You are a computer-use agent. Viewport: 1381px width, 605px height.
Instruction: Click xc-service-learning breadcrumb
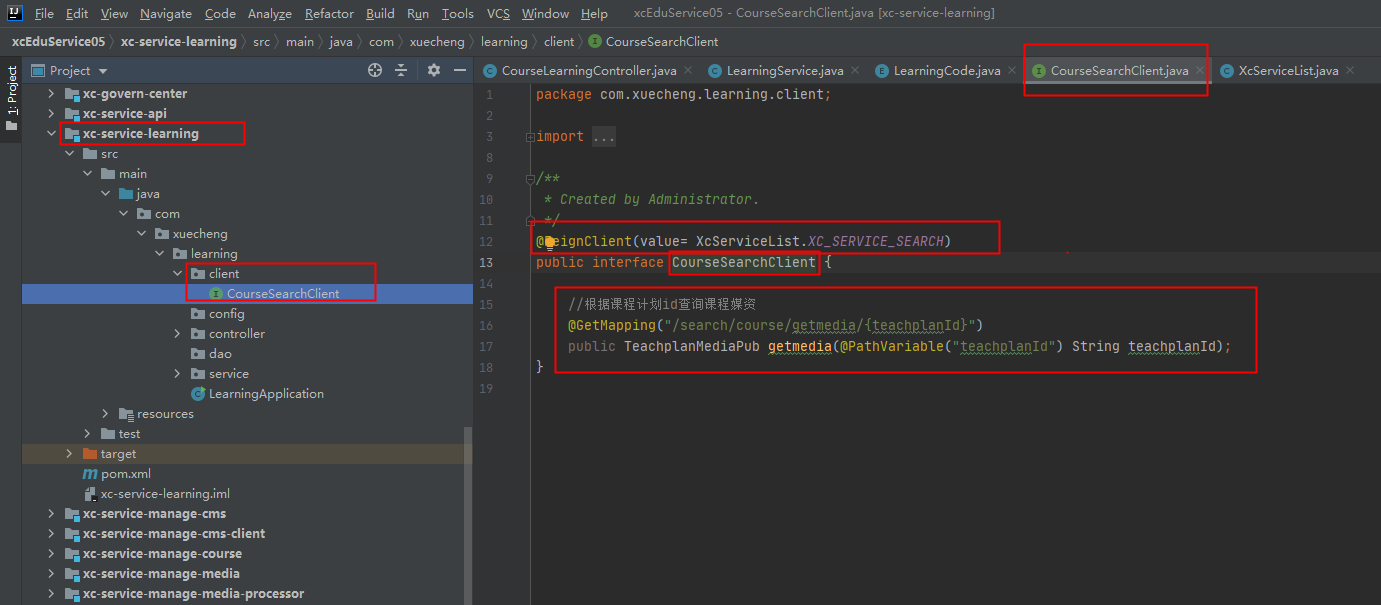pos(179,42)
